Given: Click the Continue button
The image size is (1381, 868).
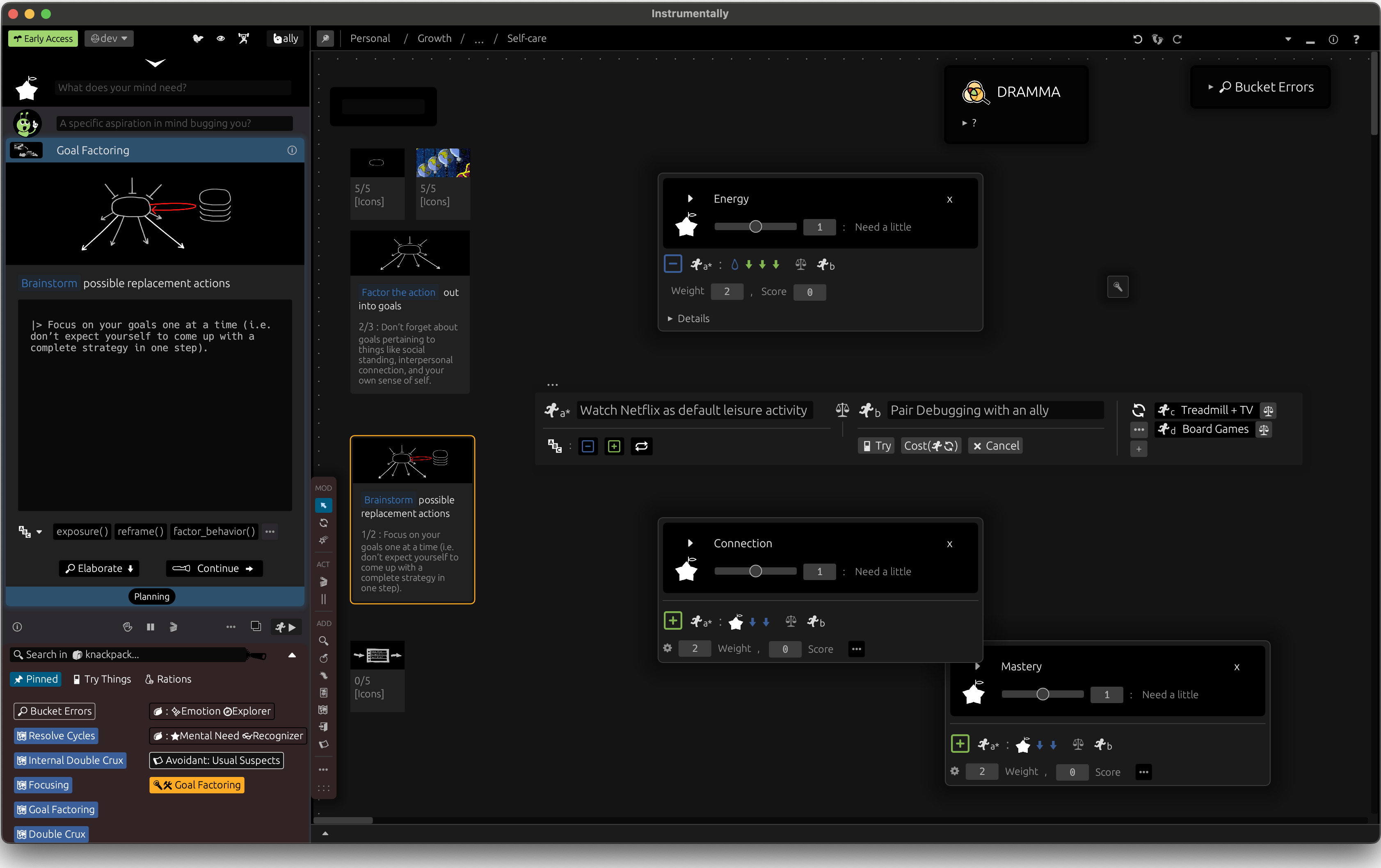Looking at the screenshot, I should pos(214,568).
